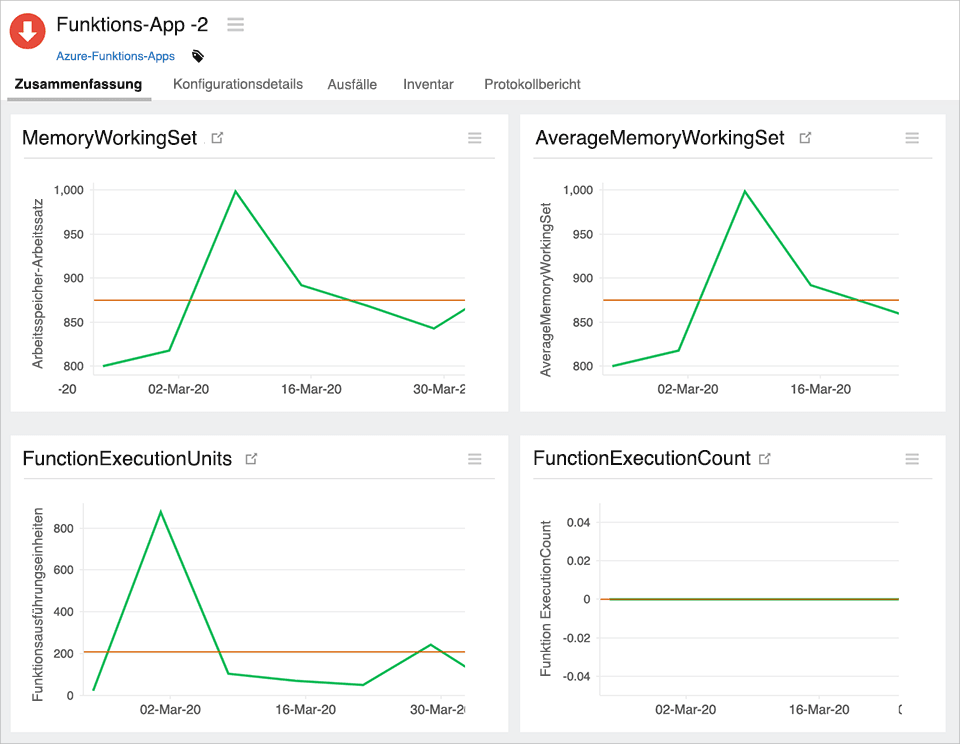The image size is (960, 744).
Task: Click the red down-arrow status icon
Action: [26, 31]
